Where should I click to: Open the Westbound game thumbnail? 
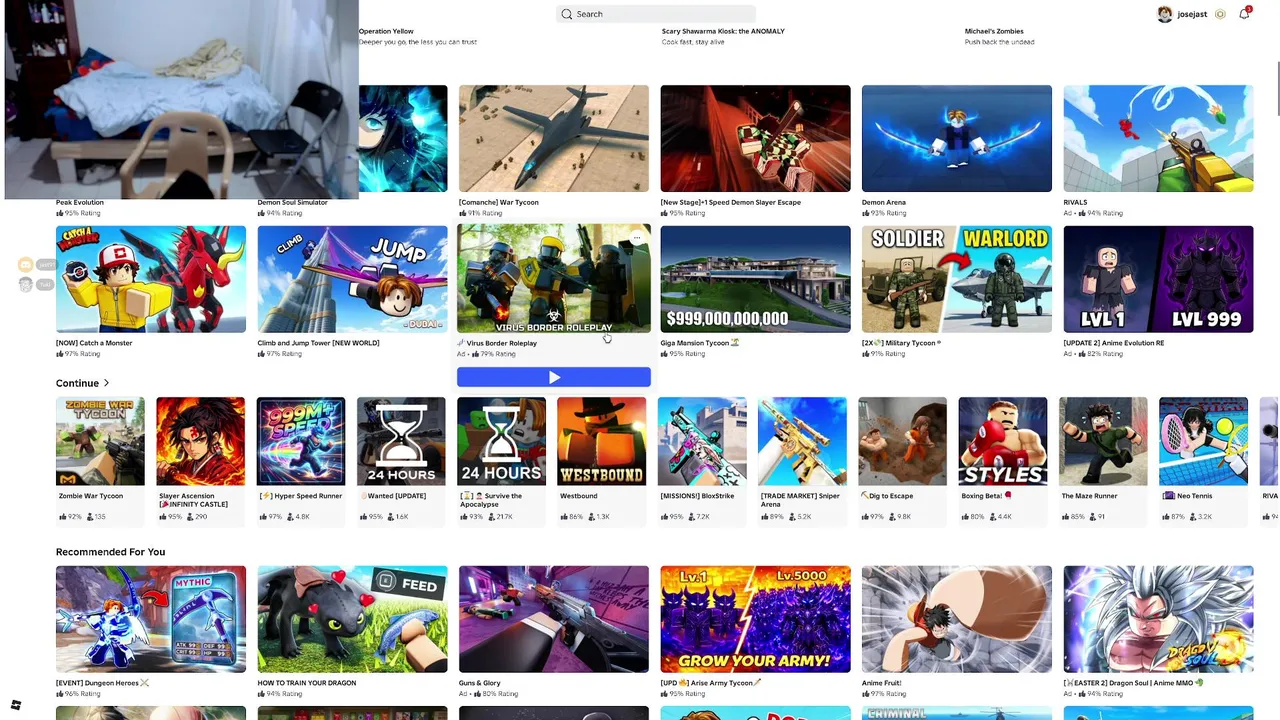coord(602,442)
